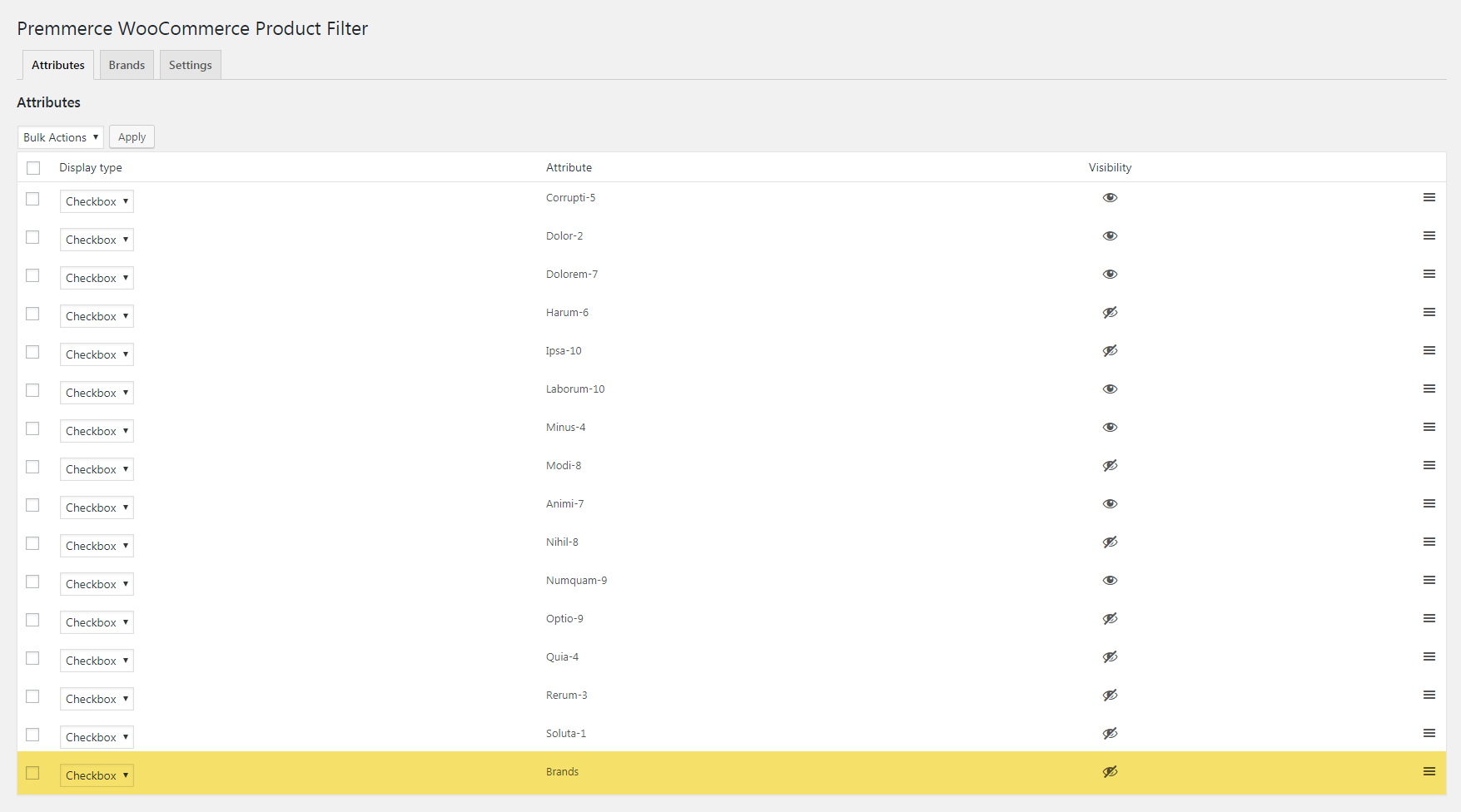Image resolution: width=1461 pixels, height=812 pixels.
Task: Switch to the Brands tab
Action: coord(127,65)
